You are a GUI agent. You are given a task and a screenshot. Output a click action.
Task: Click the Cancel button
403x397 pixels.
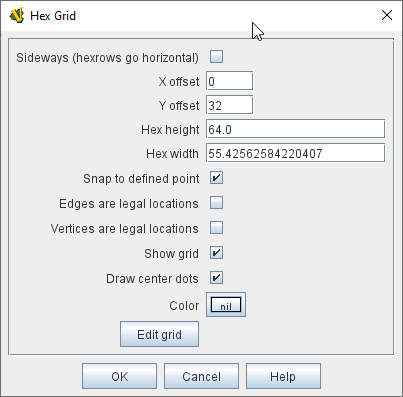pos(201,376)
